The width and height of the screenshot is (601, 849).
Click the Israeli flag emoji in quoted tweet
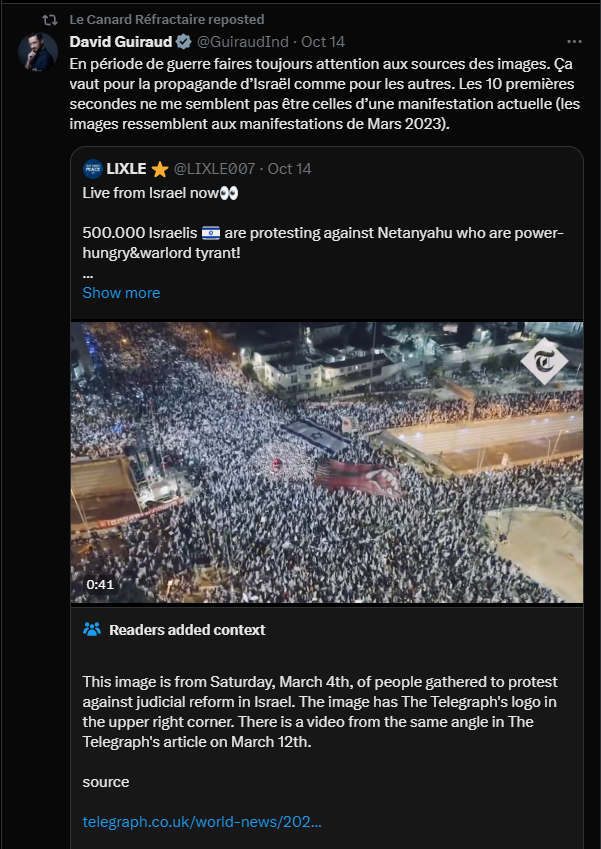(210, 233)
